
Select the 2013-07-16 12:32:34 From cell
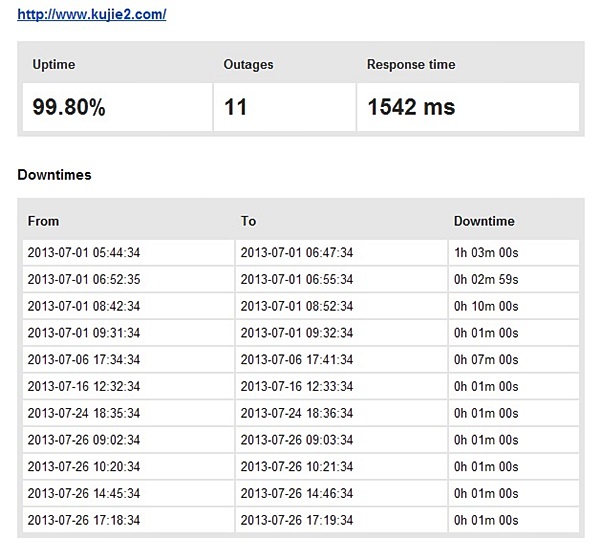point(84,386)
